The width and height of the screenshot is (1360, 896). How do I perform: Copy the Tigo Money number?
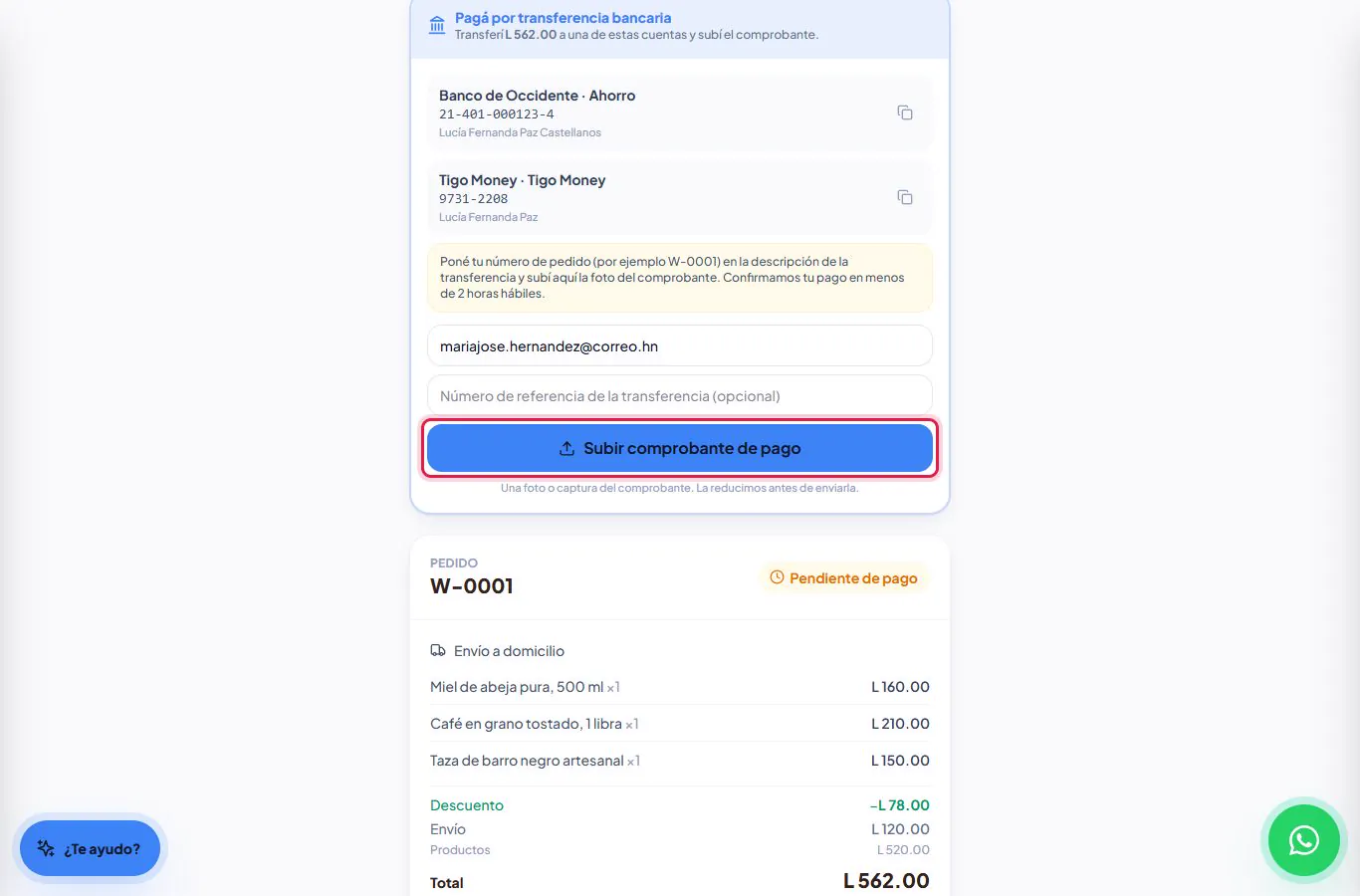905,197
